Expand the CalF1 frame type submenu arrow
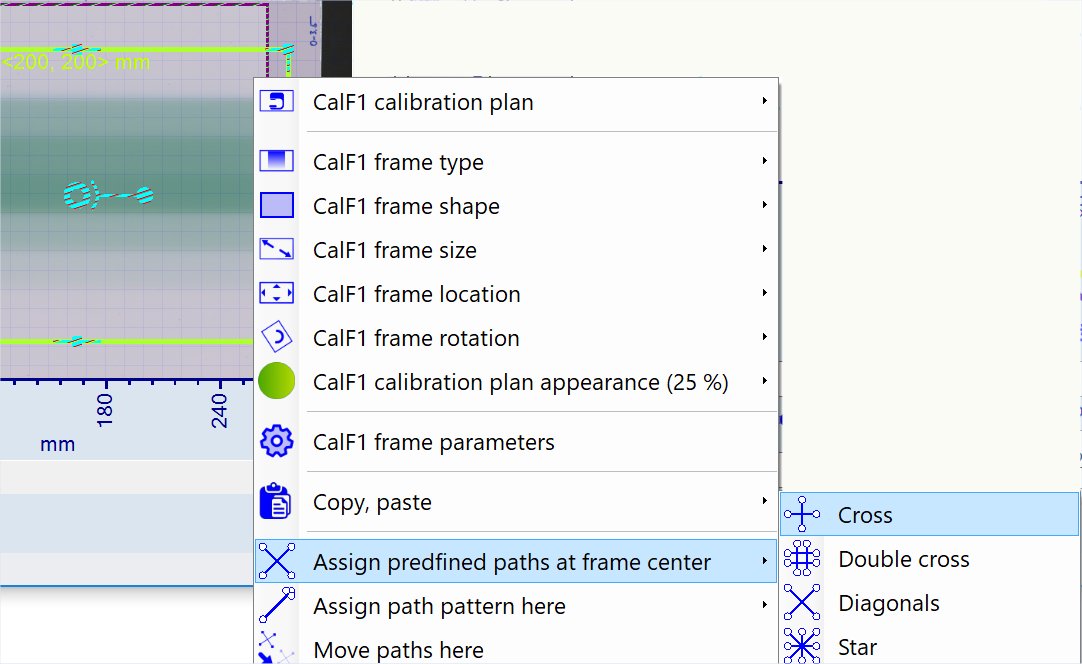 coord(764,161)
